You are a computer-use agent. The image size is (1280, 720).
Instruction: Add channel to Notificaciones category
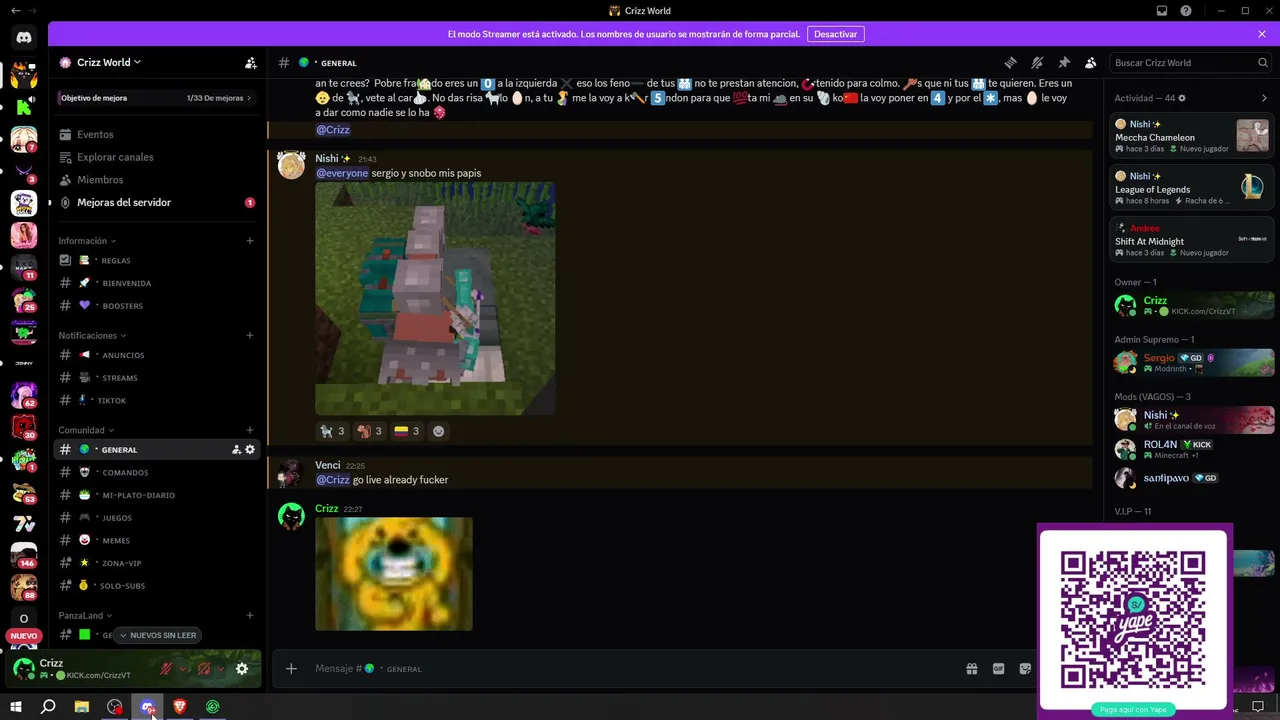coord(250,336)
